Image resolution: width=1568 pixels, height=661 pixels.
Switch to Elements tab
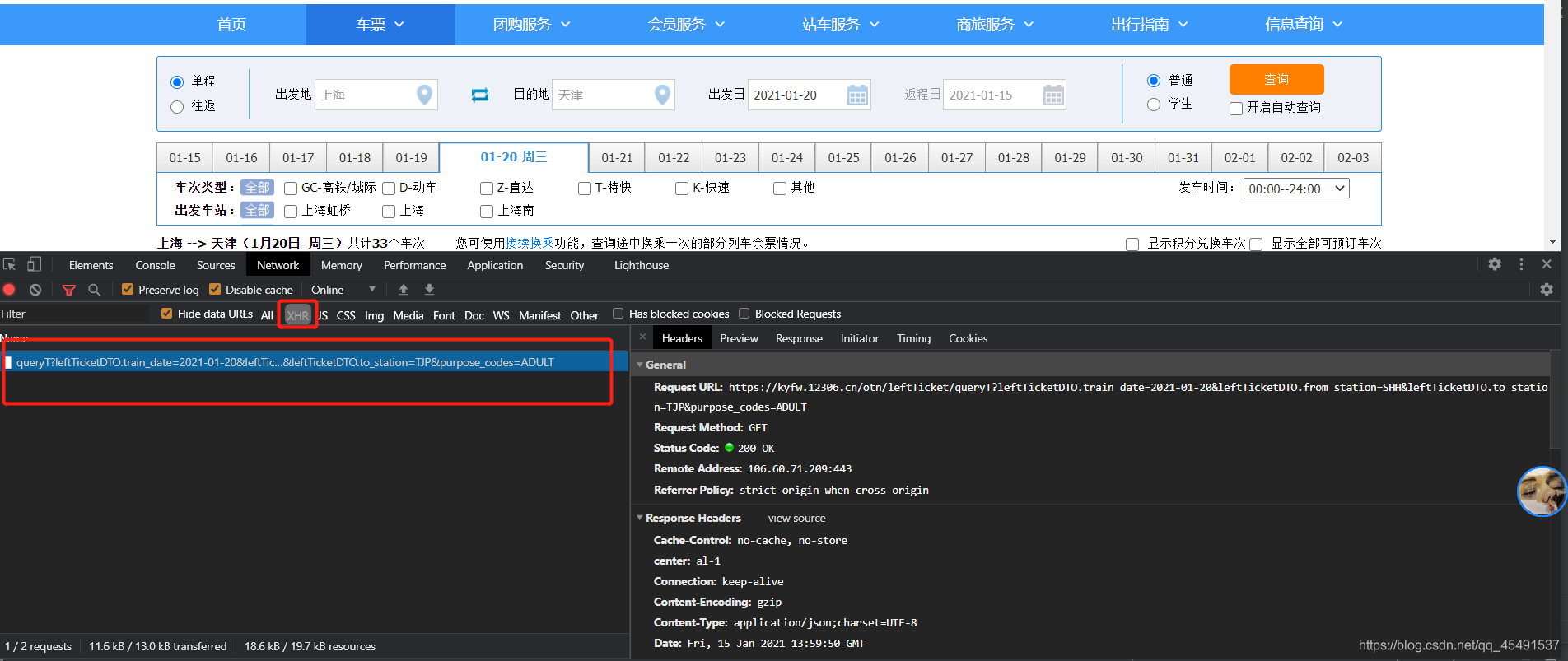[x=91, y=265]
